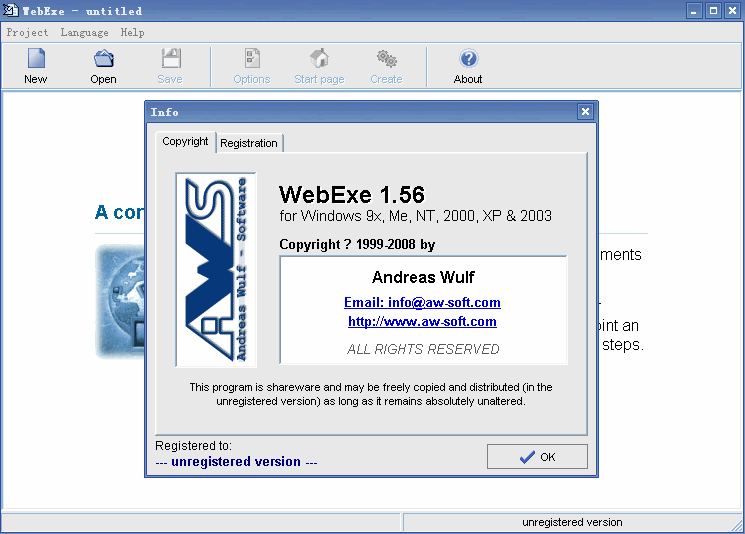Maximize the WebExe main window
Viewport: 745px width, 534px height.
click(713, 10)
